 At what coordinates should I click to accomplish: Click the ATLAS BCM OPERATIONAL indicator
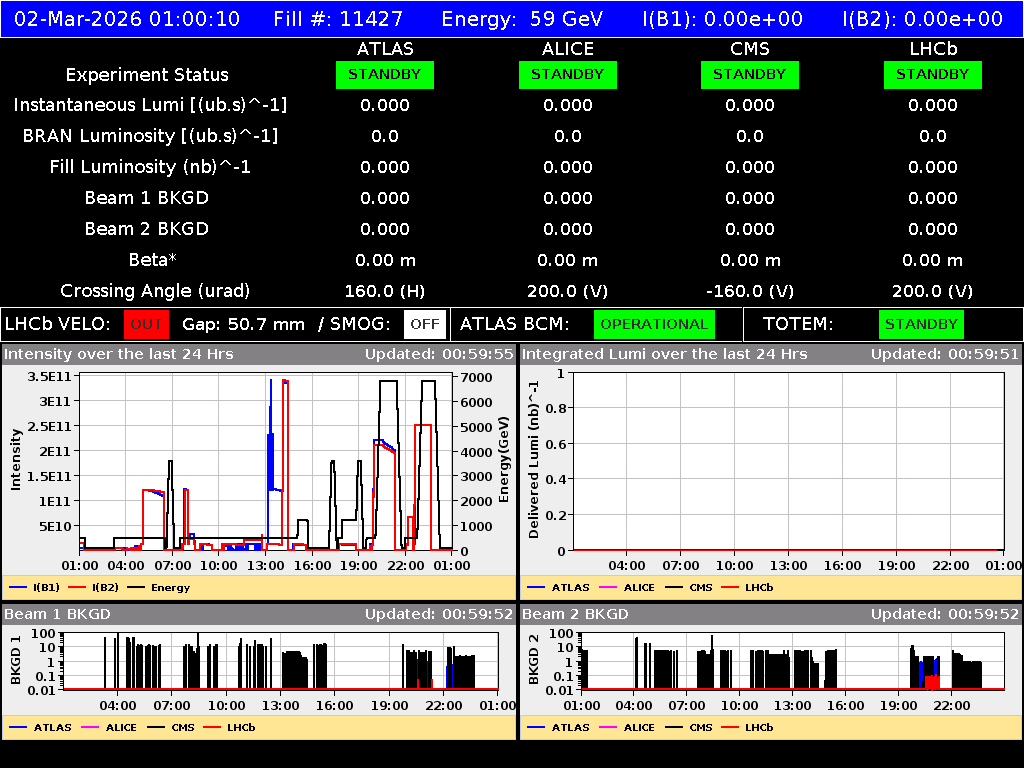[654, 324]
